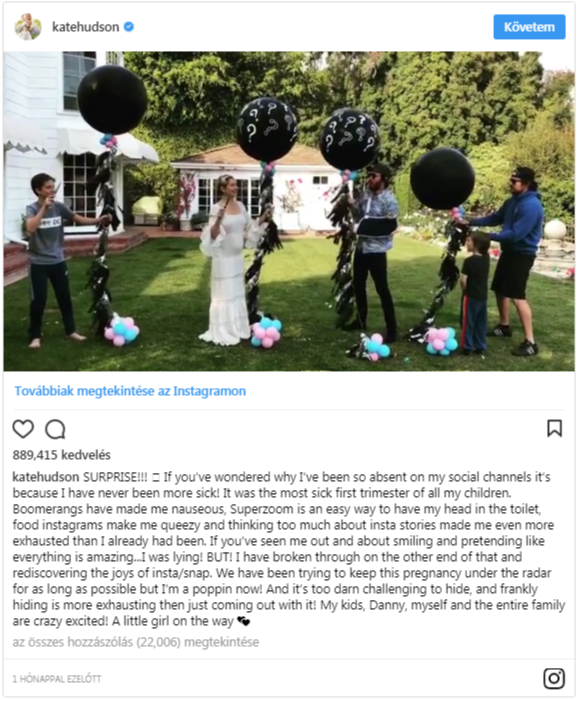View all 22,006 comments link
The height and width of the screenshot is (701, 582).
[136, 642]
